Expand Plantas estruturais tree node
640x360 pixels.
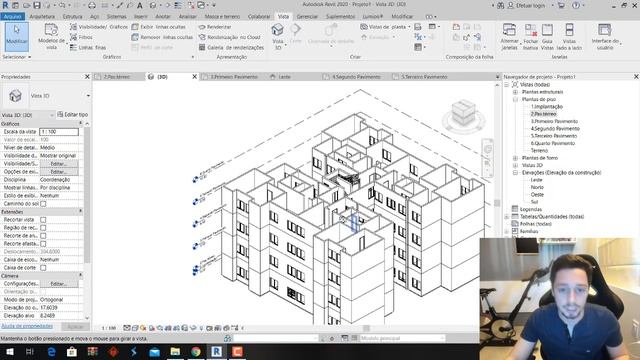(x=515, y=92)
